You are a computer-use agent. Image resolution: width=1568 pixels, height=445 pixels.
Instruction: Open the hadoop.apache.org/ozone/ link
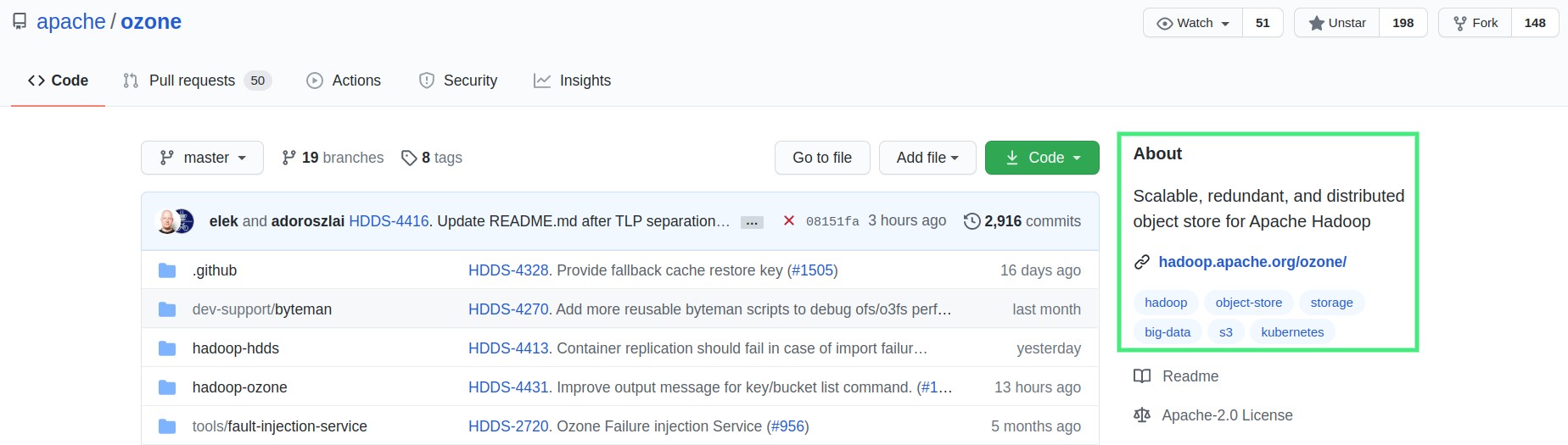(1252, 262)
